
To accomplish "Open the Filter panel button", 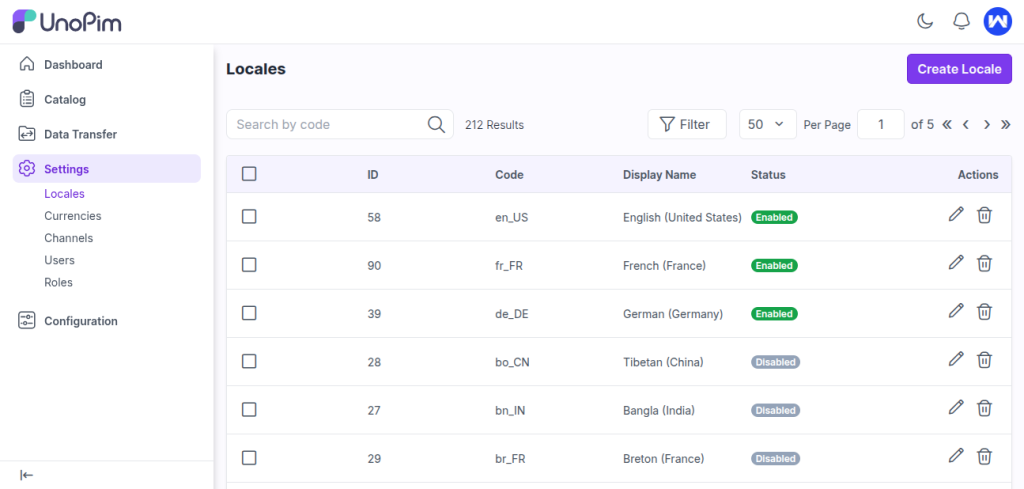I will [686, 124].
